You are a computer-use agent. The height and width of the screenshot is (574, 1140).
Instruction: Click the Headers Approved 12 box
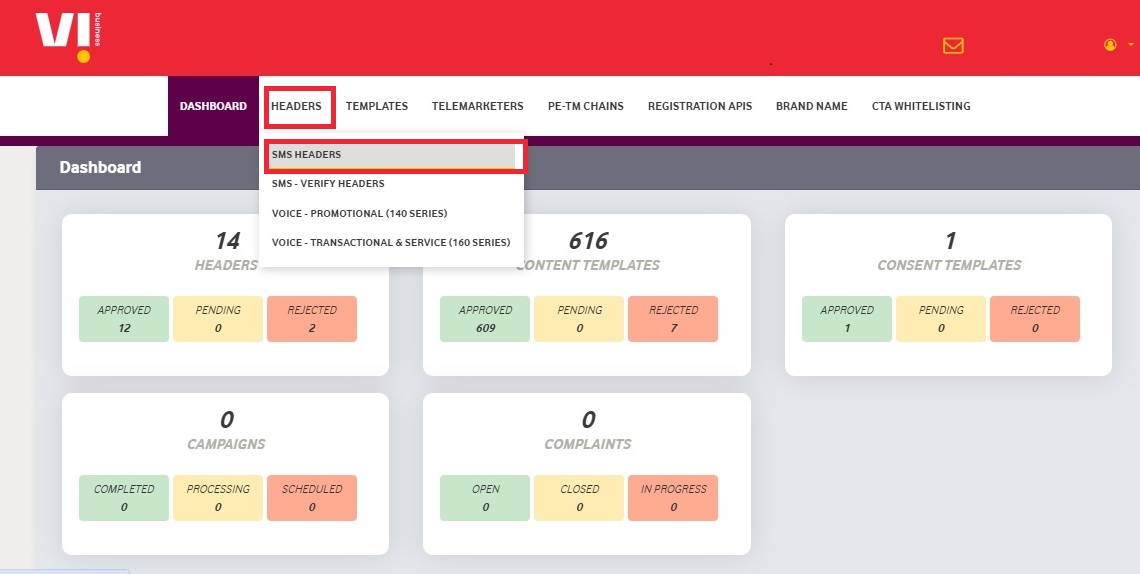point(124,319)
